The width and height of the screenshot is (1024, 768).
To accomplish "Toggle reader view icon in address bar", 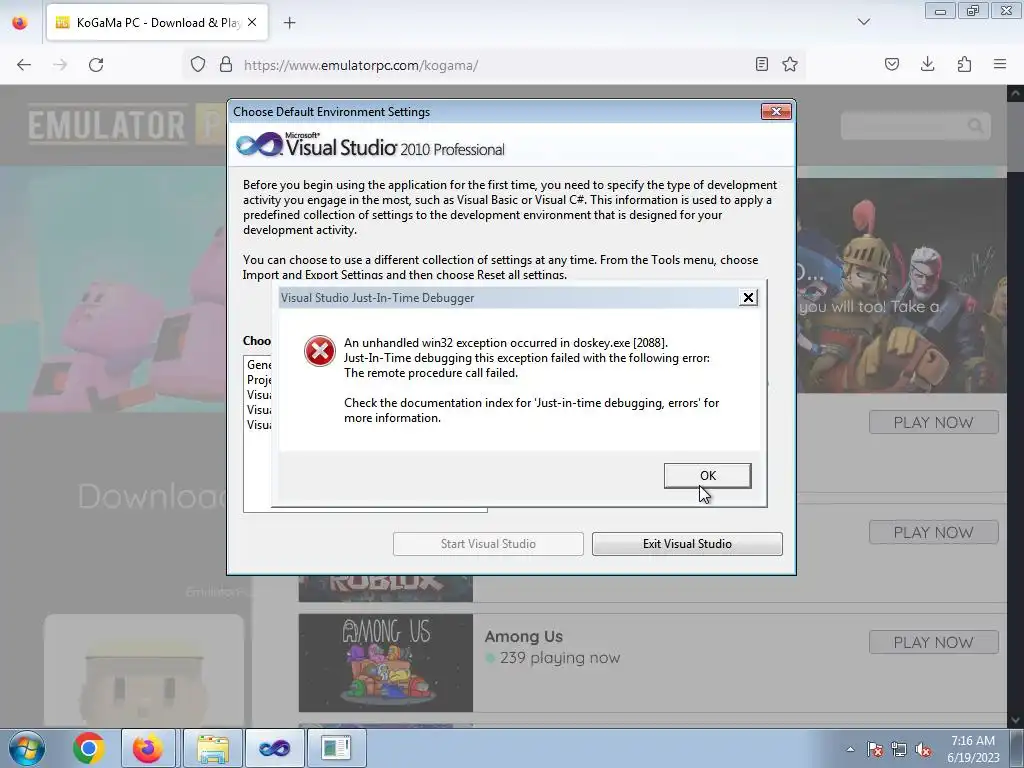I will 761,64.
